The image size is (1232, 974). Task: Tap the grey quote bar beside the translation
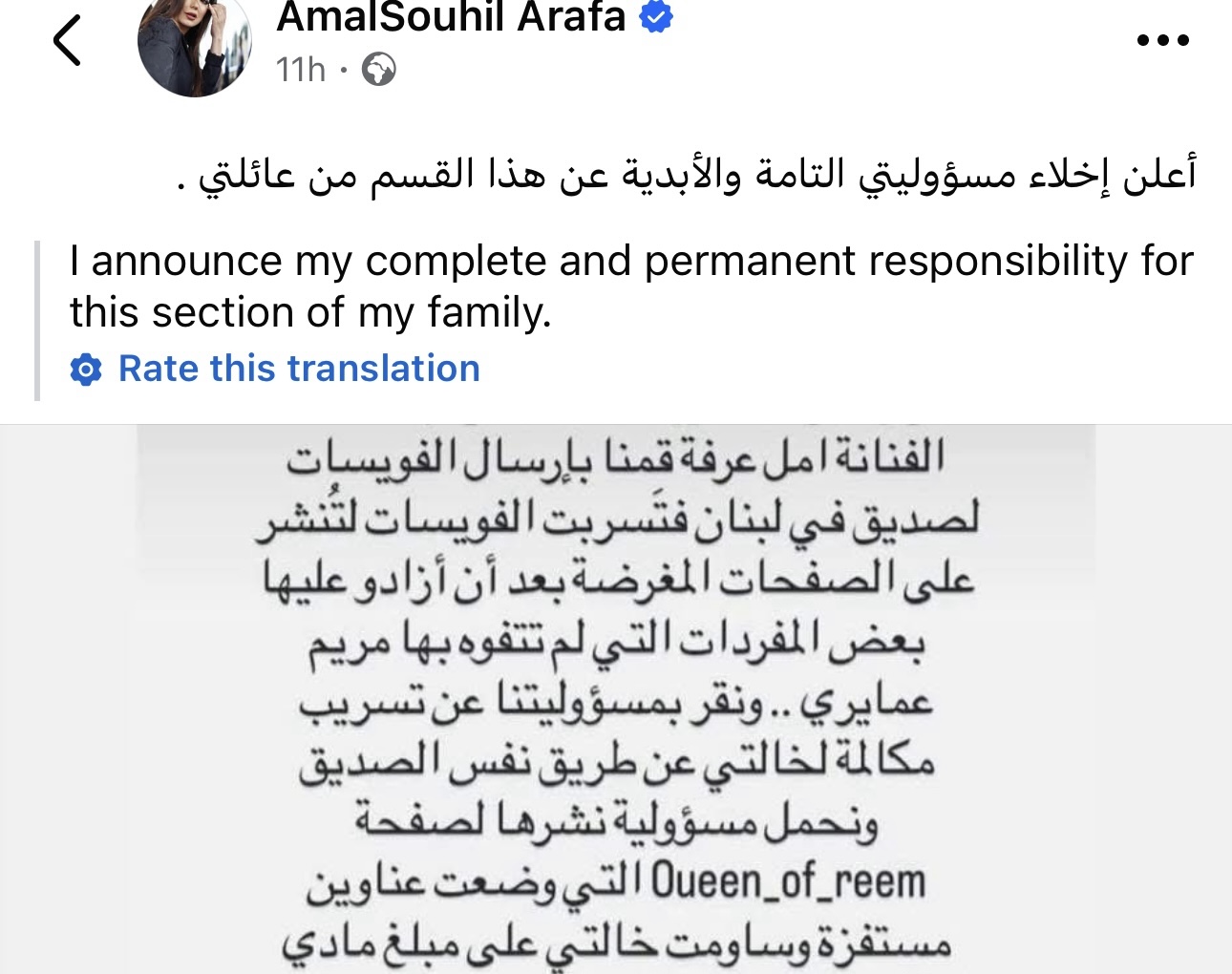[37, 320]
